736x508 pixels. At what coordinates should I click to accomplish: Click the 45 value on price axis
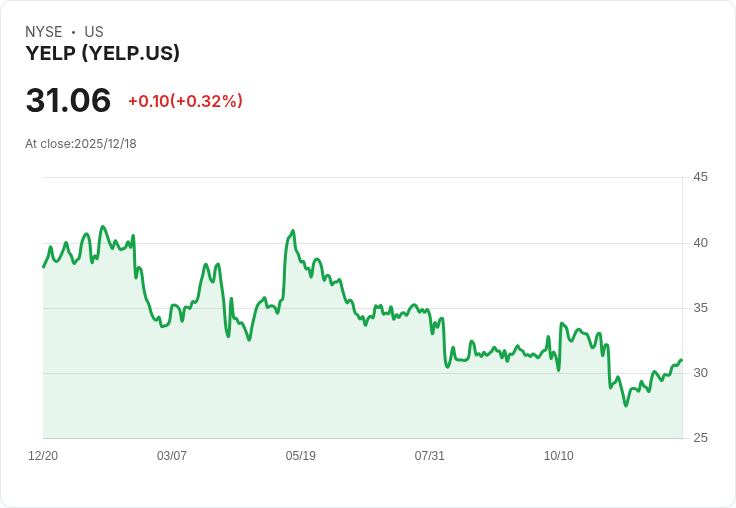(701, 177)
